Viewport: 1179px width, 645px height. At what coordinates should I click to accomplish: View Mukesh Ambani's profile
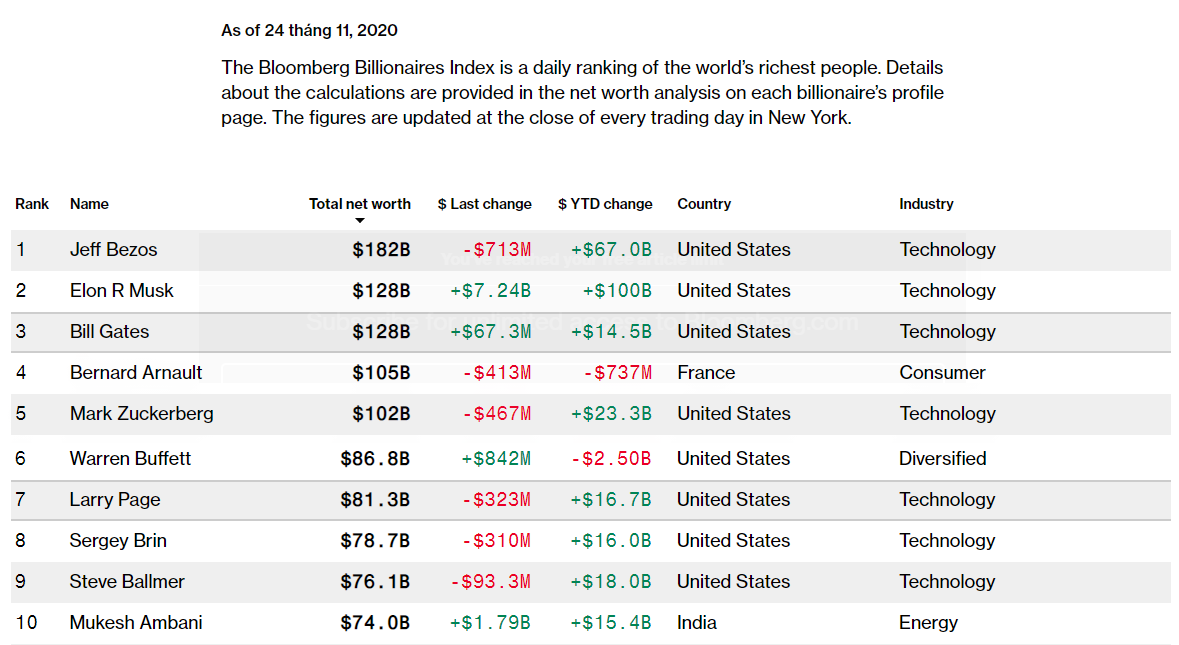click(x=136, y=623)
